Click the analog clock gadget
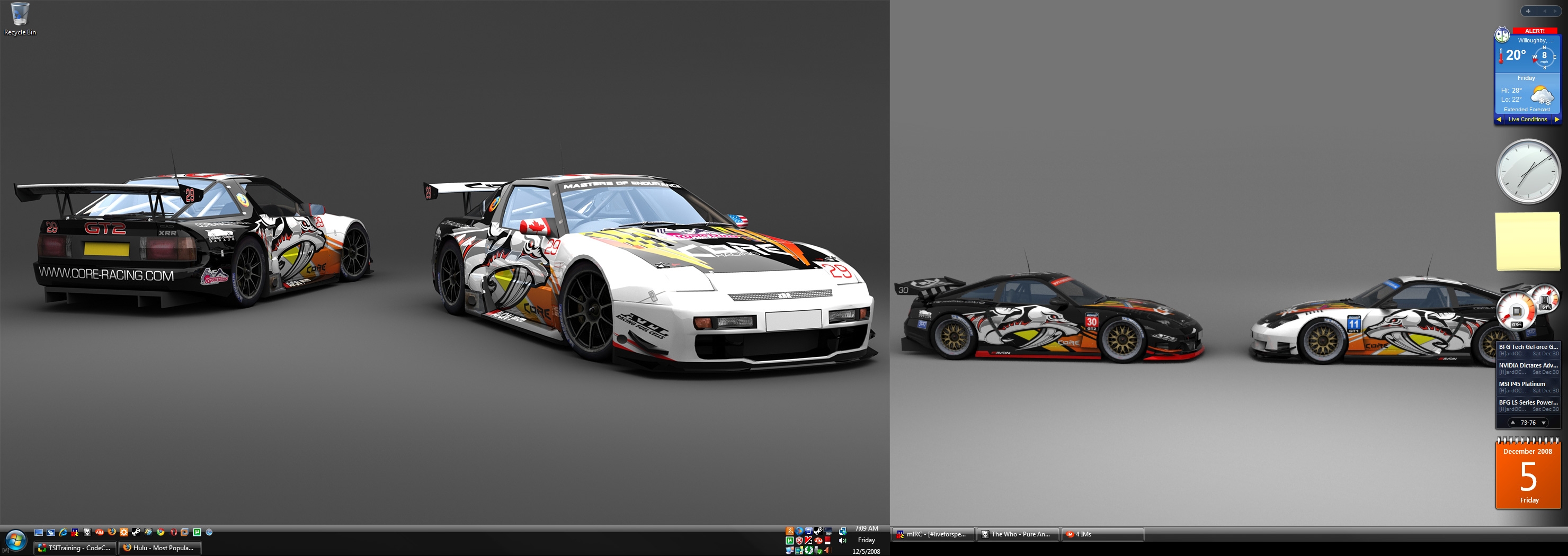This screenshot has height=556, width=1568. point(1528,172)
